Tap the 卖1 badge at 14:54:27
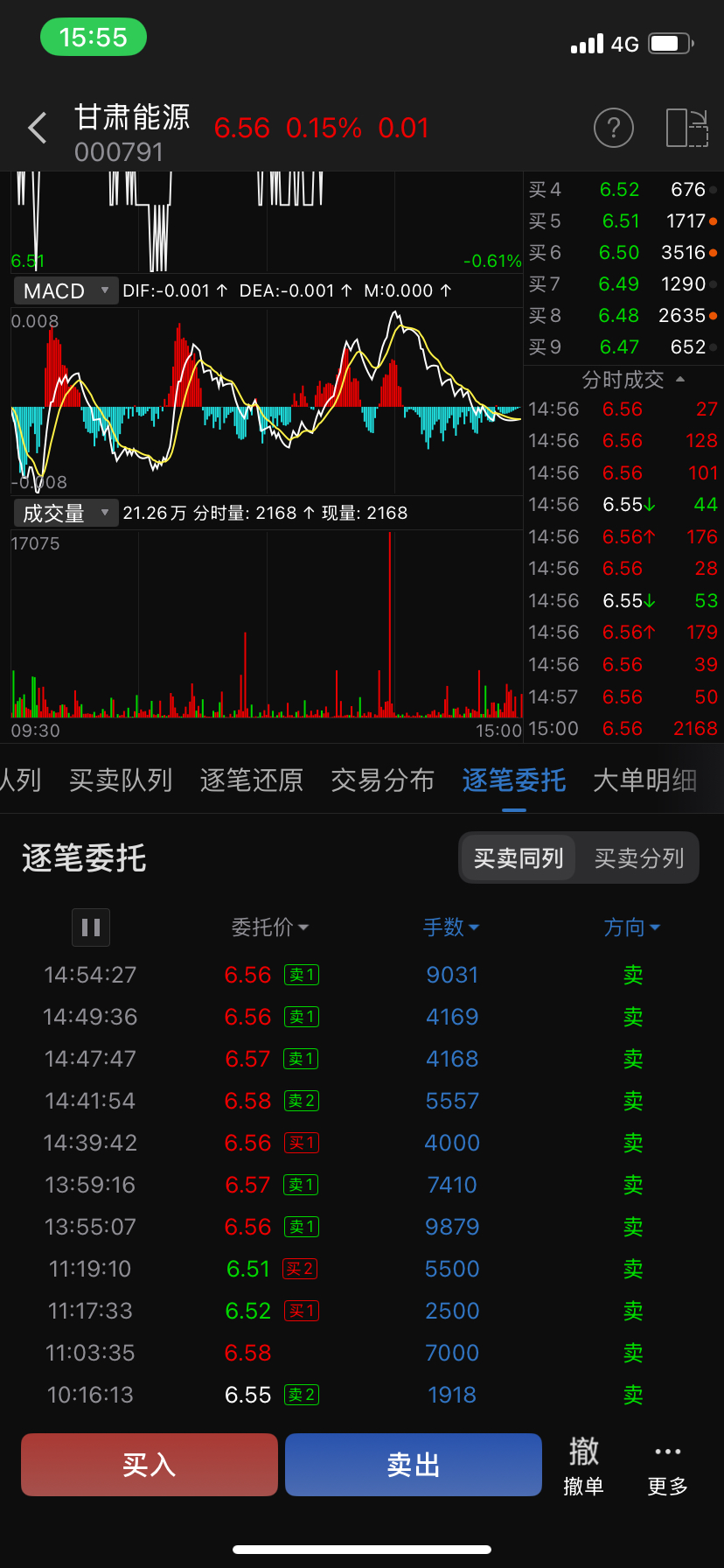The width and height of the screenshot is (724, 1568). [302, 975]
